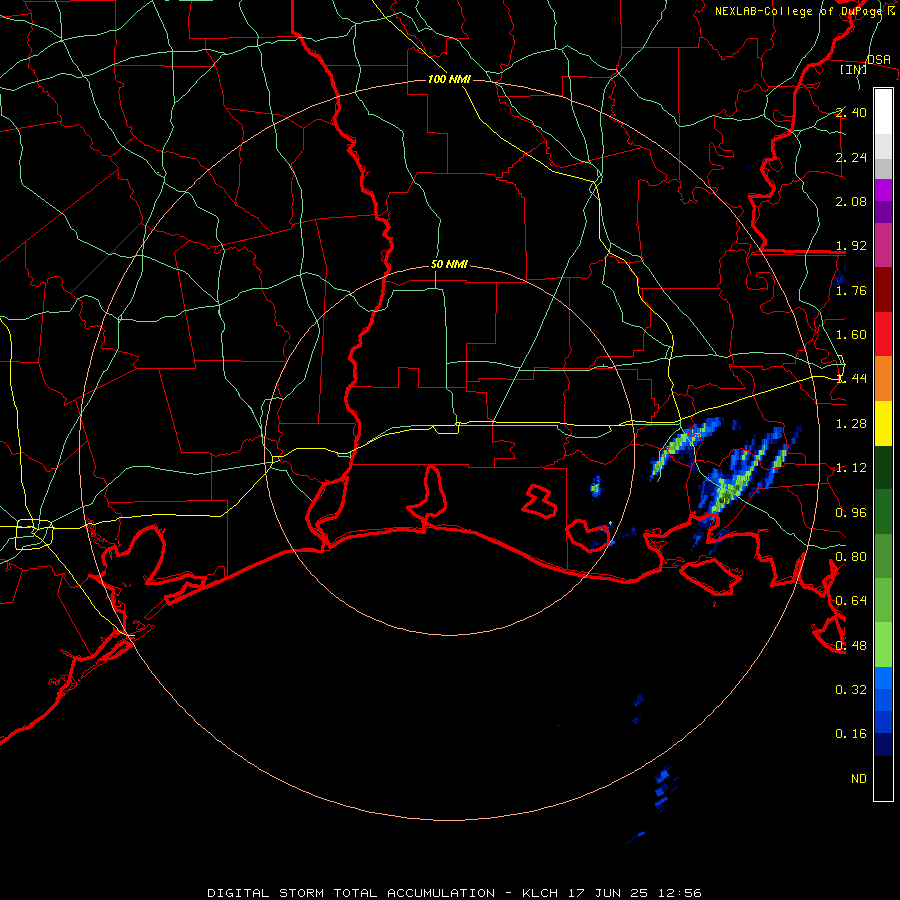Select the dark red 1.76 legend swatch
The height and width of the screenshot is (900, 900).
pyautogui.click(x=883, y=289)
